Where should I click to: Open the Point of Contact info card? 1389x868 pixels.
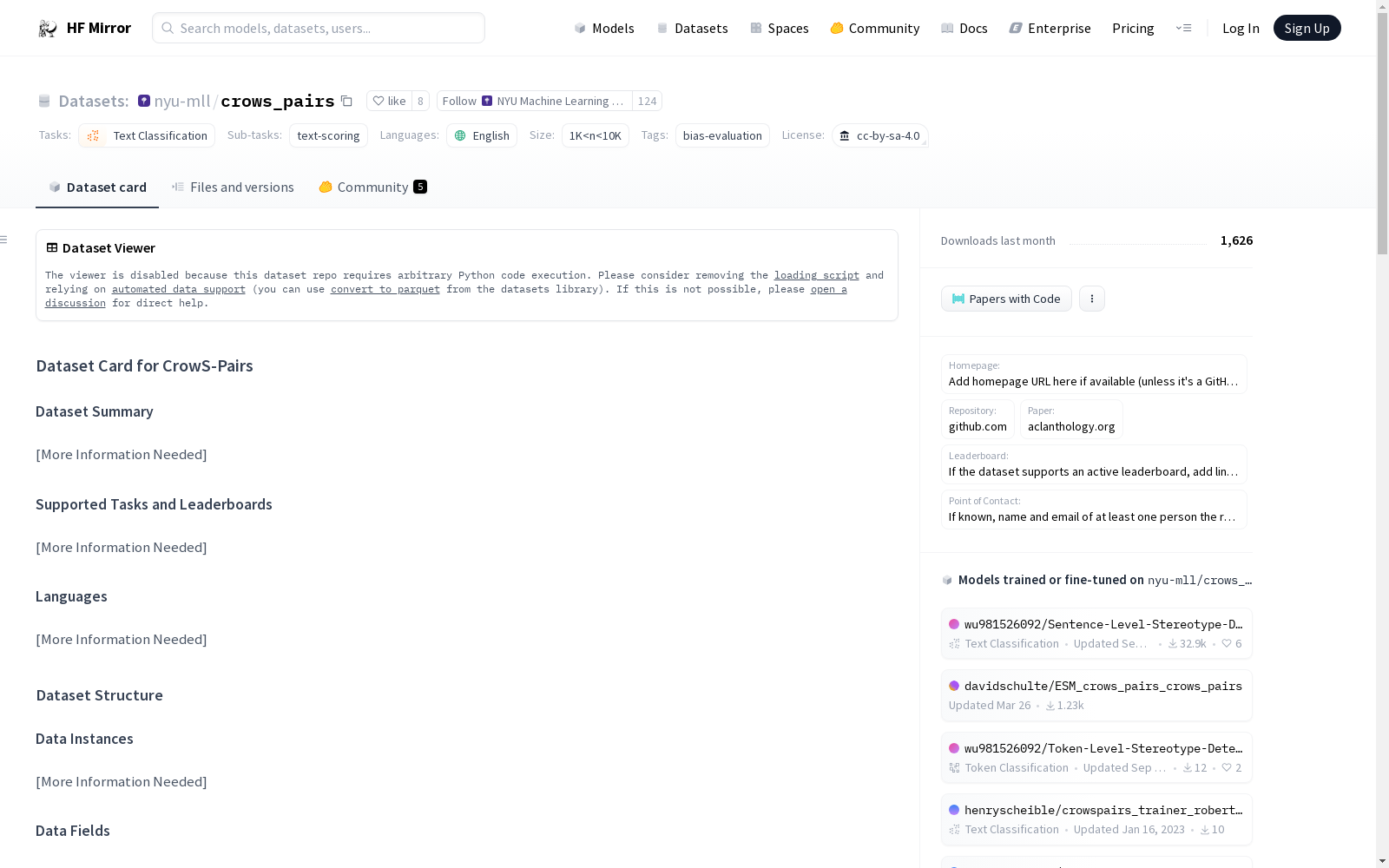(1094, 510)
